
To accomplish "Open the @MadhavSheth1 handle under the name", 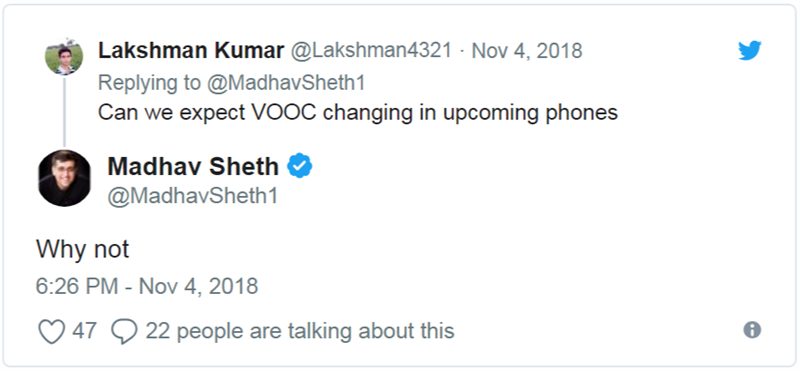I will (192, 196).
